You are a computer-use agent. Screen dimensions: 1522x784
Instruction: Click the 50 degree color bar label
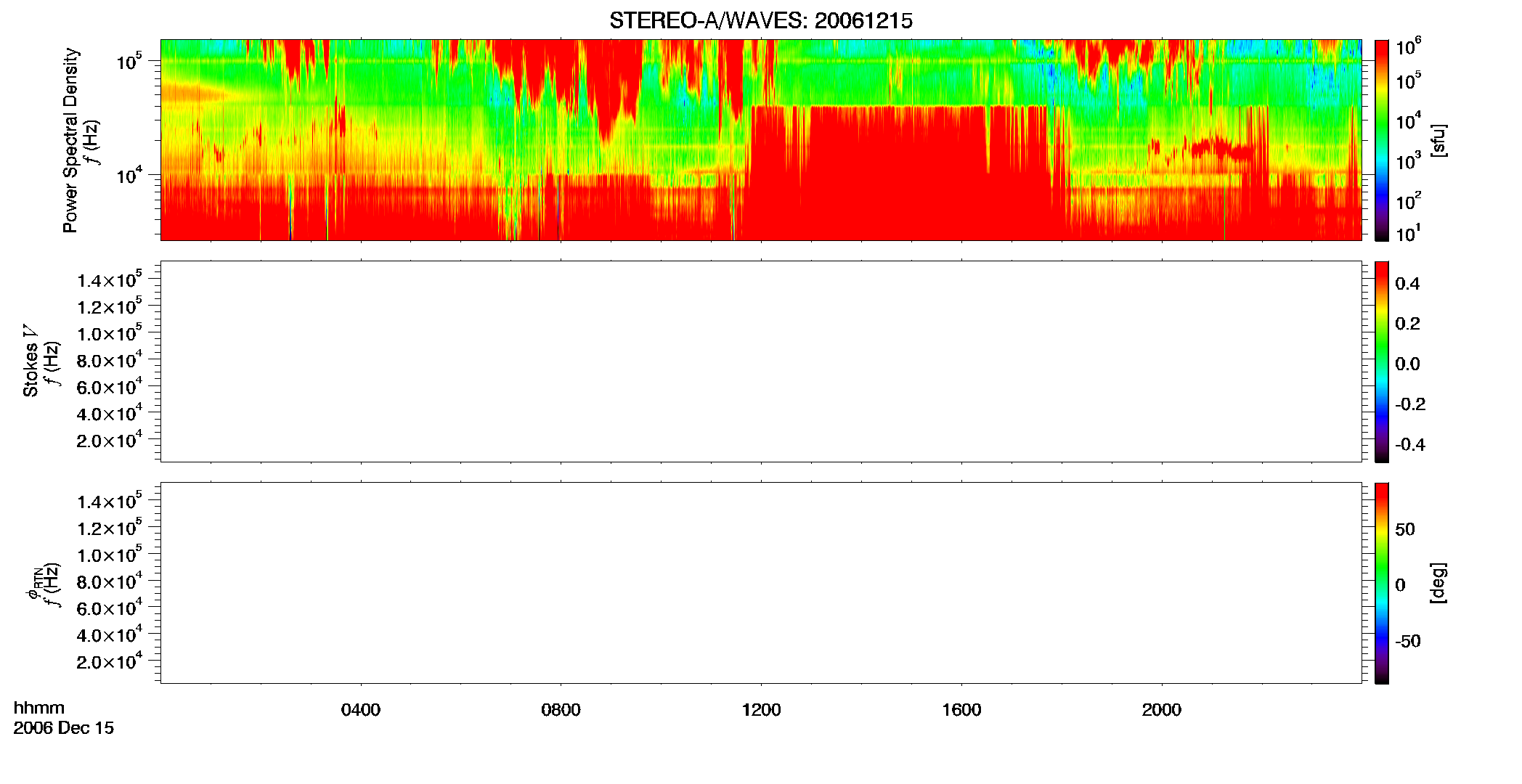pyautogui.click(x=1405, y=529)
